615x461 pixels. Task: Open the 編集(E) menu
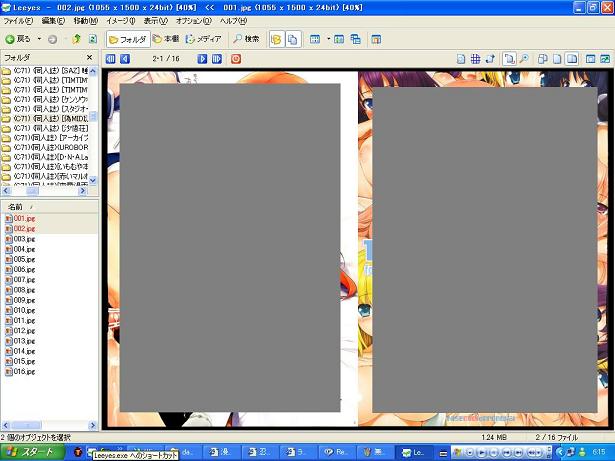click(x=53, y=21)
